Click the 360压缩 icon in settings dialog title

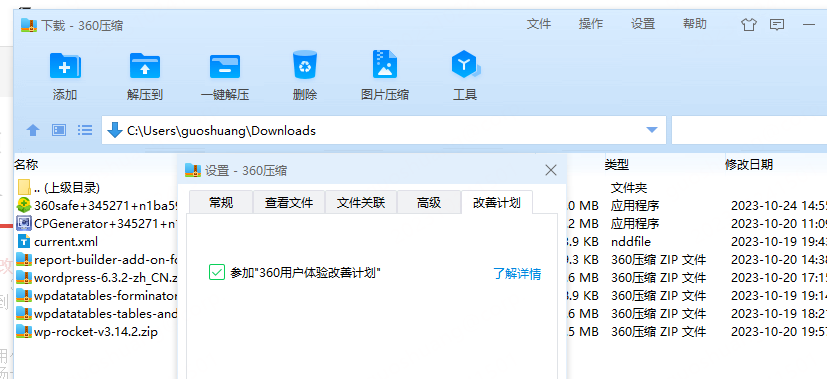193,170
